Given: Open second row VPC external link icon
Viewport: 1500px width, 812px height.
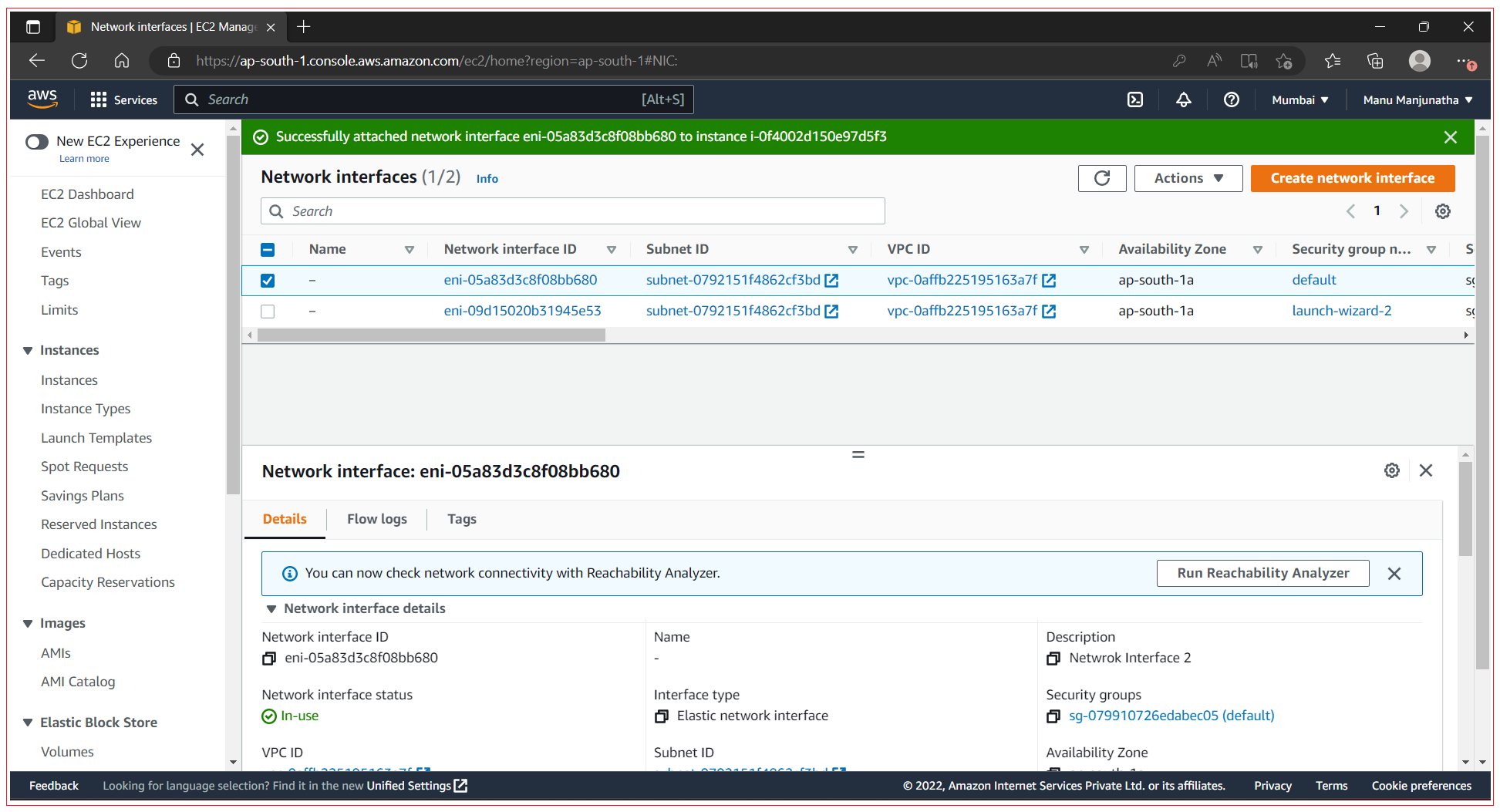Looking at the screenshot, I should (x=1049, y=312).
